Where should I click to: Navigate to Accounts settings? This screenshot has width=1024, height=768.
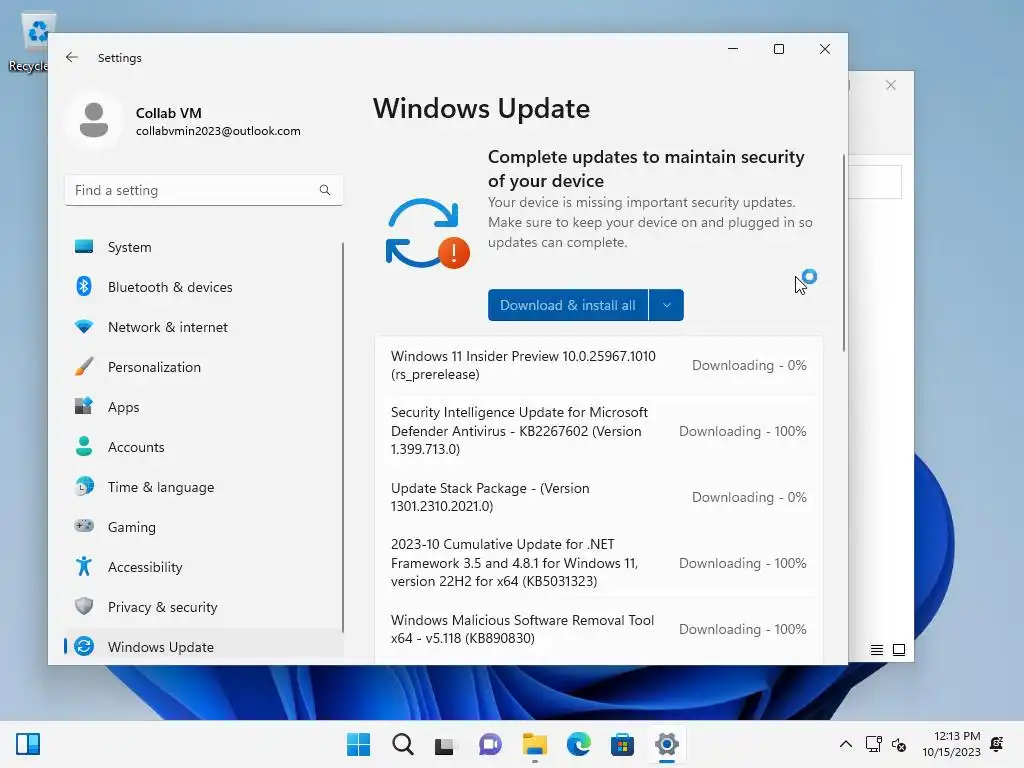click(204, 447)
